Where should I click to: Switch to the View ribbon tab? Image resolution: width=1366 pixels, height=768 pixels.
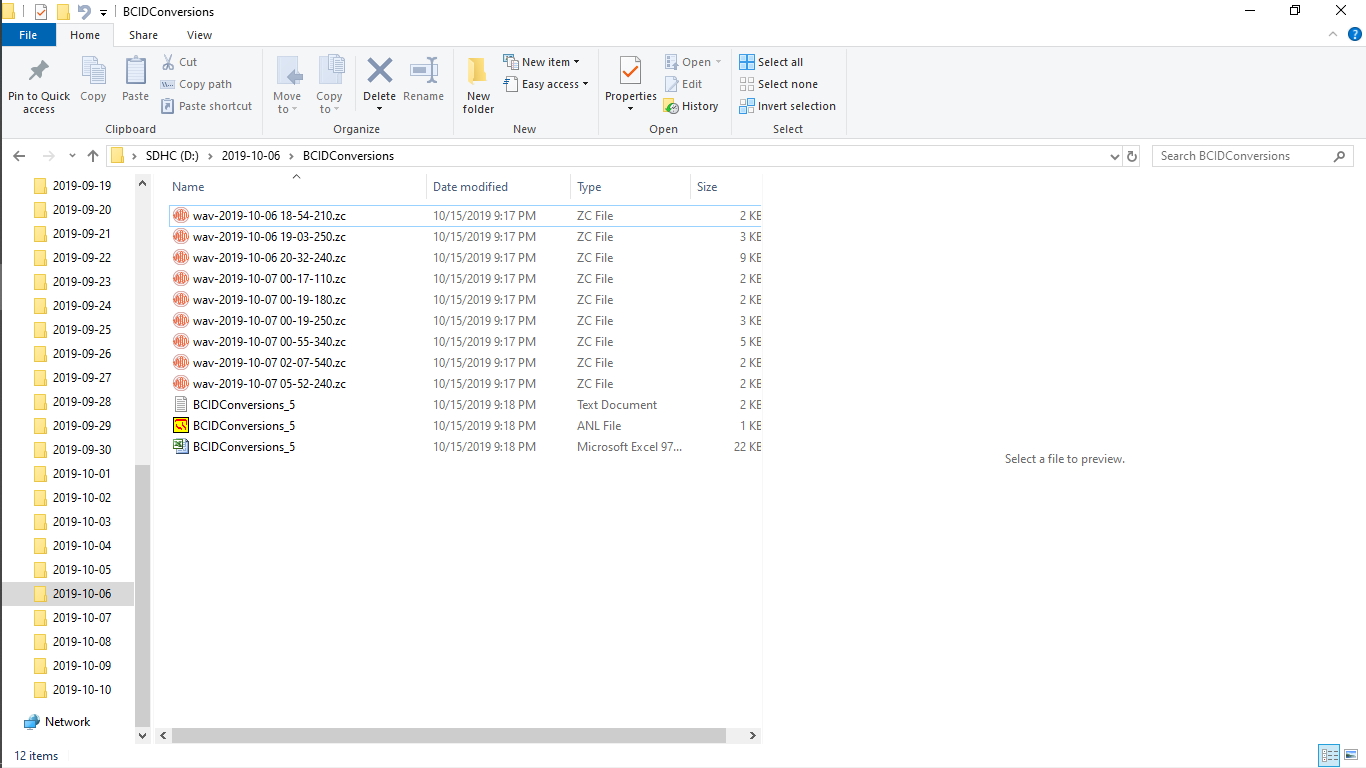pos(199,34)
